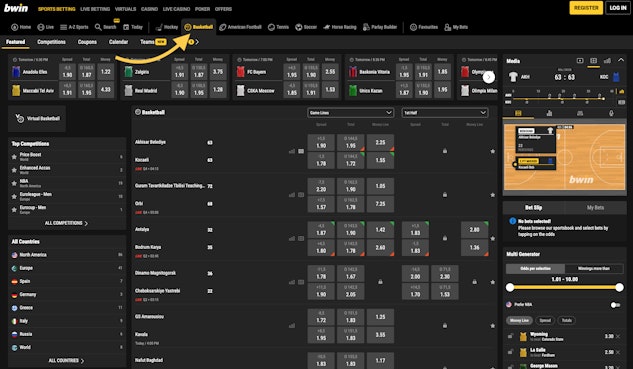
Task: Show video stream icon in Media panel
Action: click(x=580, y=61)
